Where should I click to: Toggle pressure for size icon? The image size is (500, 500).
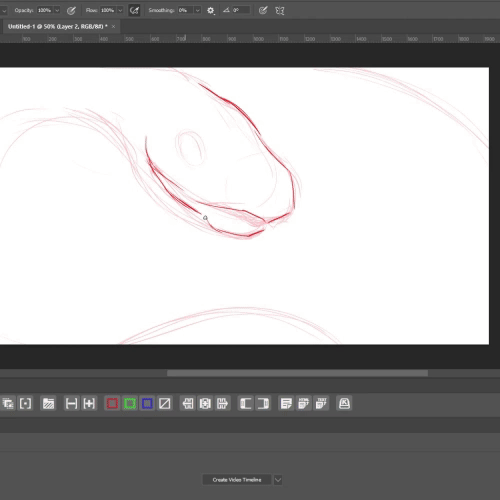click(263, 11)
